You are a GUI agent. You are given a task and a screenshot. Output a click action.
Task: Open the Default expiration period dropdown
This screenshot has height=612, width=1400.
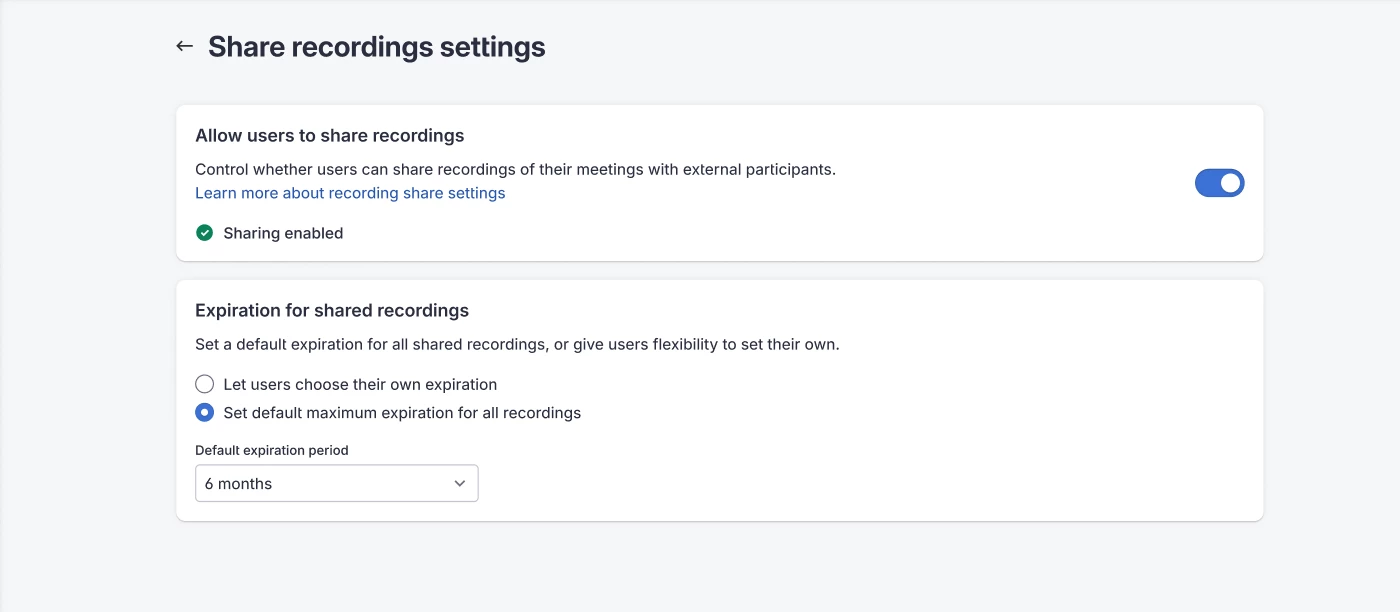336,483
